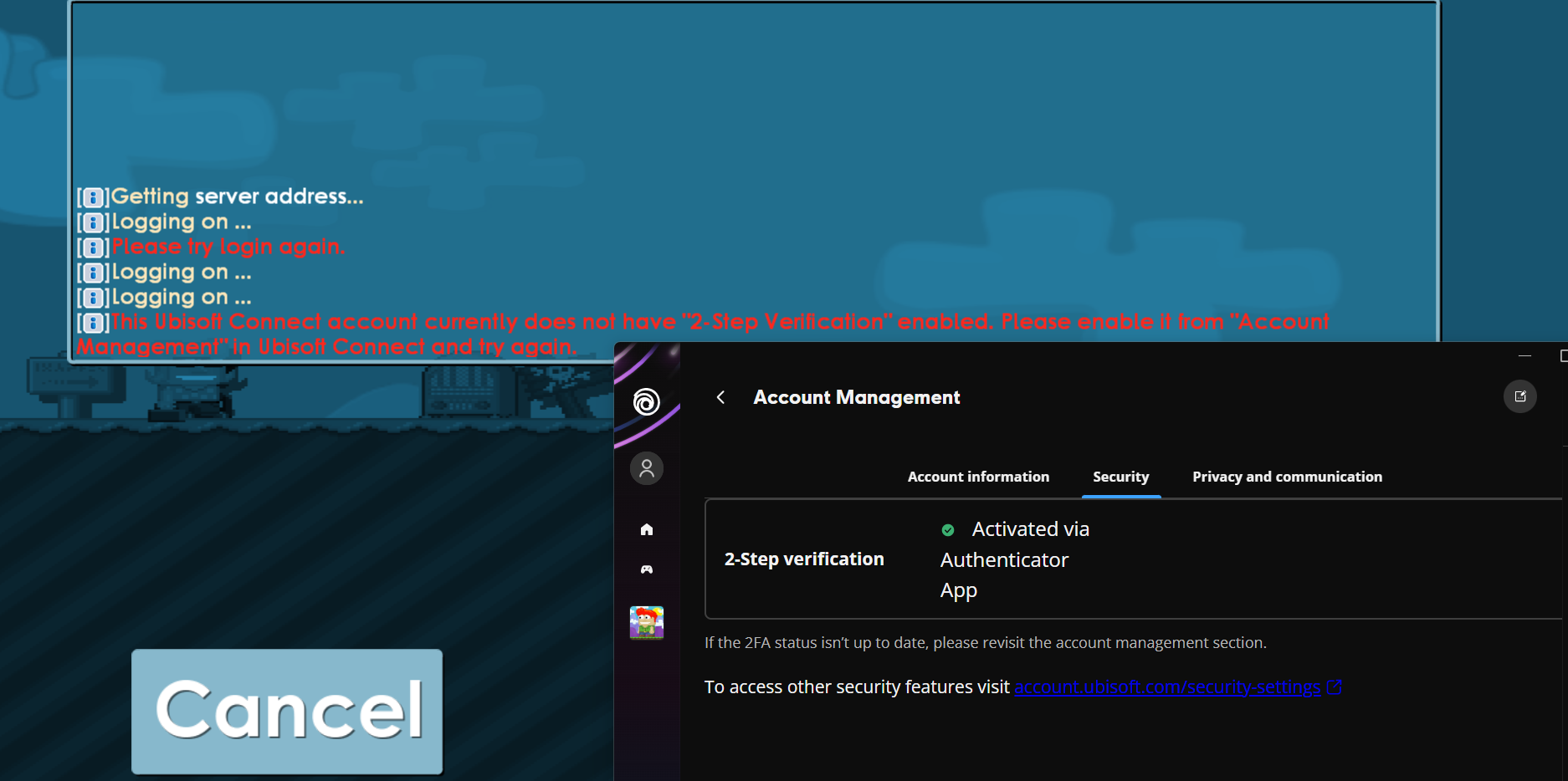Open the user profile avatar icon
Image resolution: width=1568 pixels, height=781 pixels.
(x=647, y=468)
